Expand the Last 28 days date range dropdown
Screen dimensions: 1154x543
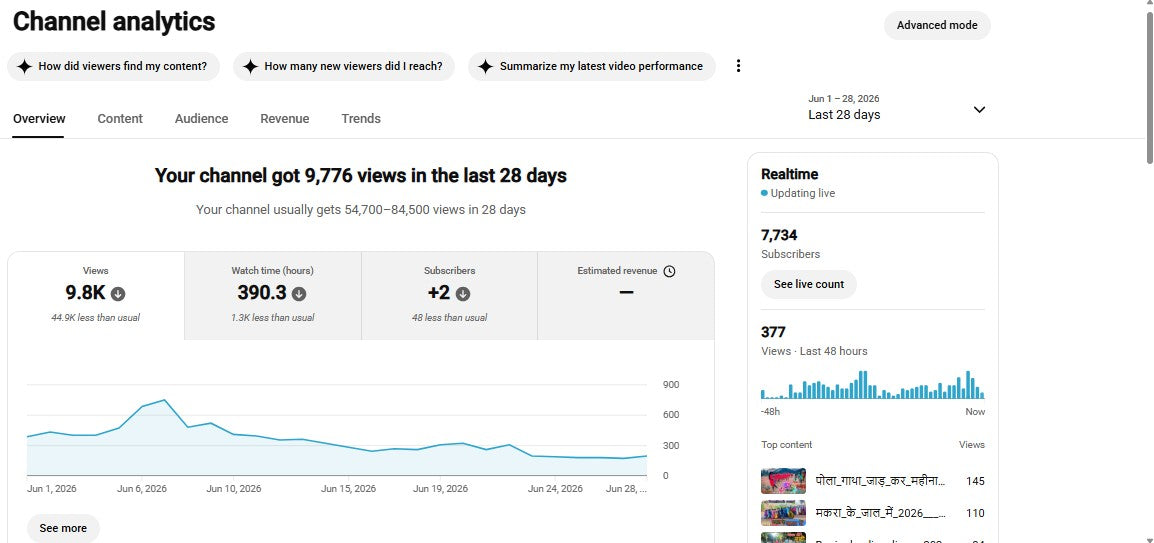click(x=979, y=110)
